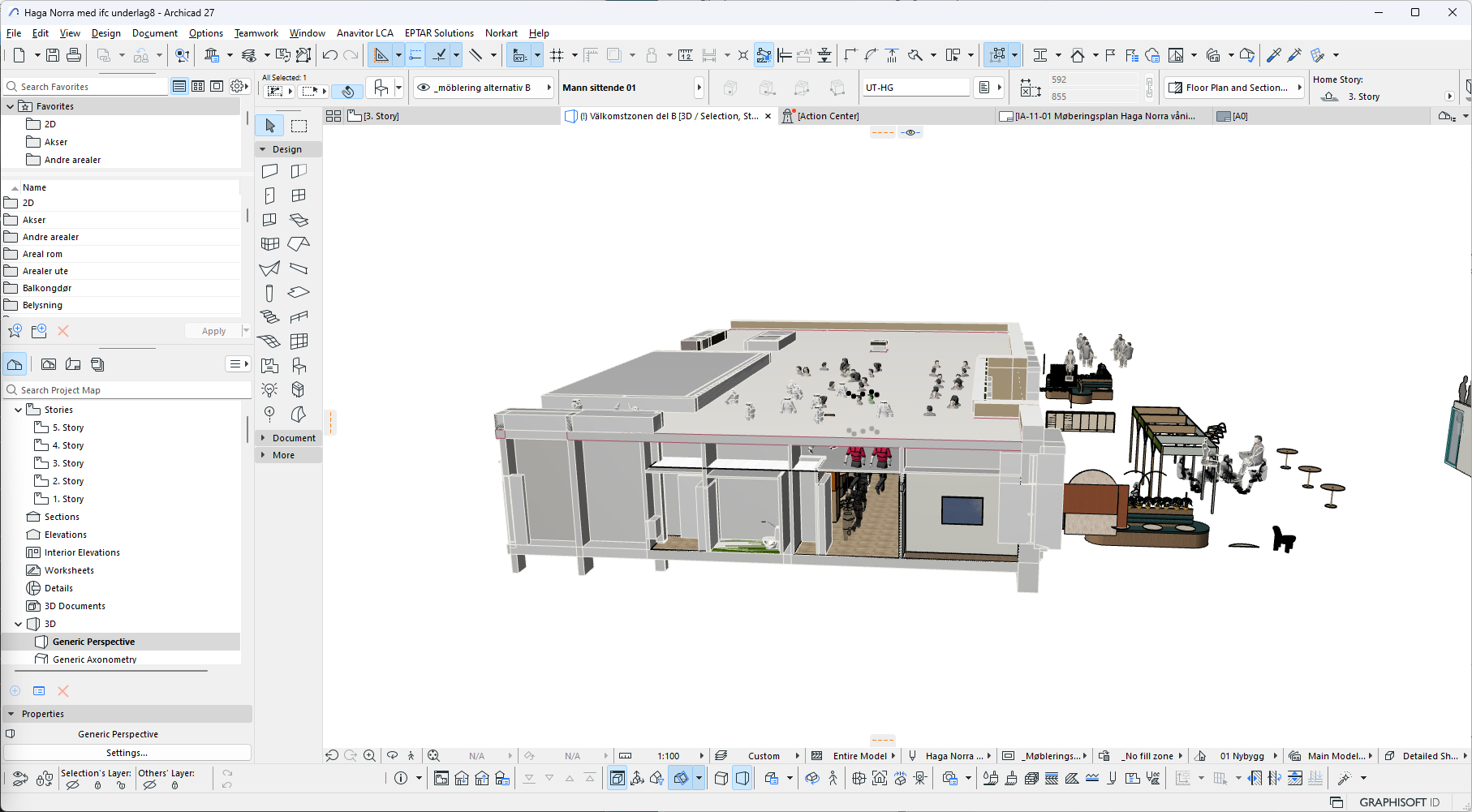Toggle layer visibility eye for möblering alternativ B
Screen dimensions: 1472x812
click(x=424, y=88)
